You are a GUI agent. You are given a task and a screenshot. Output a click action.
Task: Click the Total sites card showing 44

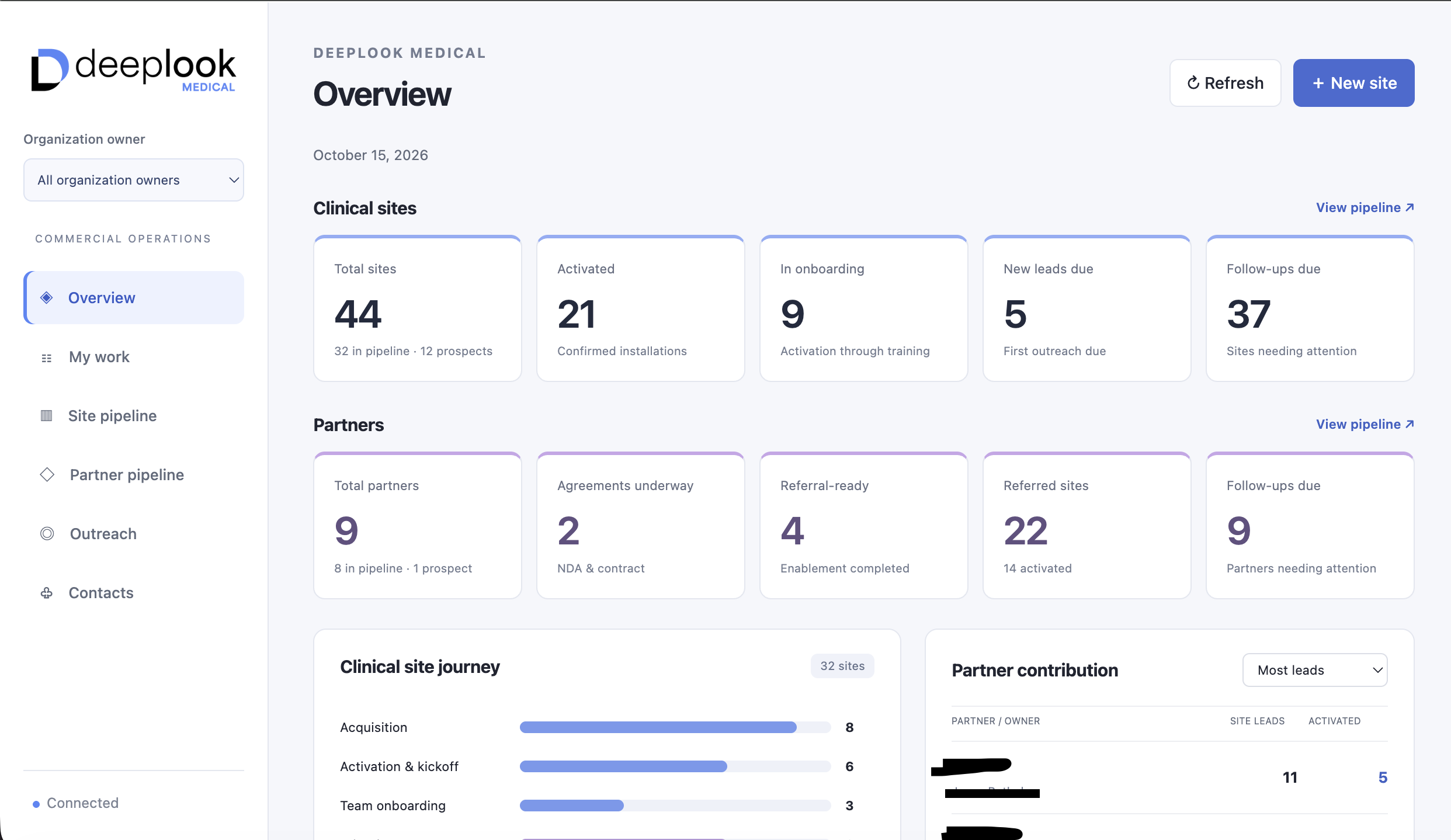[418, 308]
